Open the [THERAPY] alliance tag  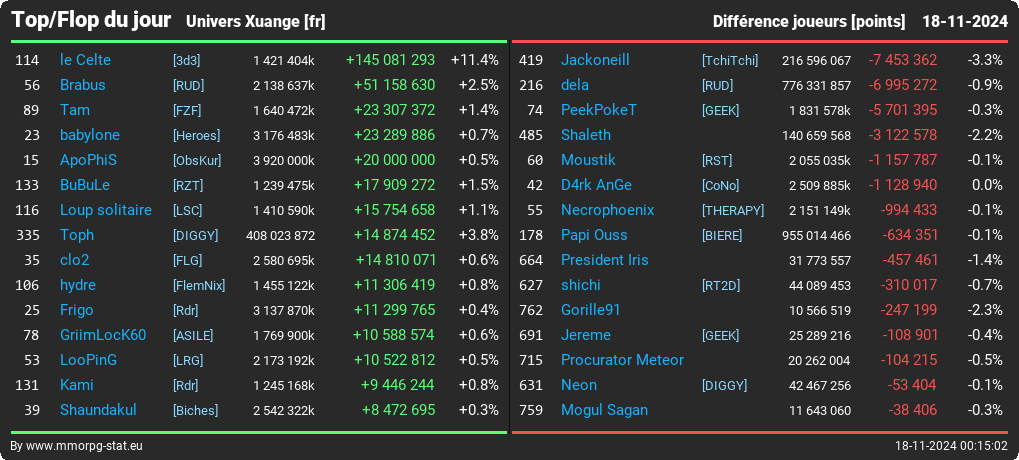(x=733, y=211)
